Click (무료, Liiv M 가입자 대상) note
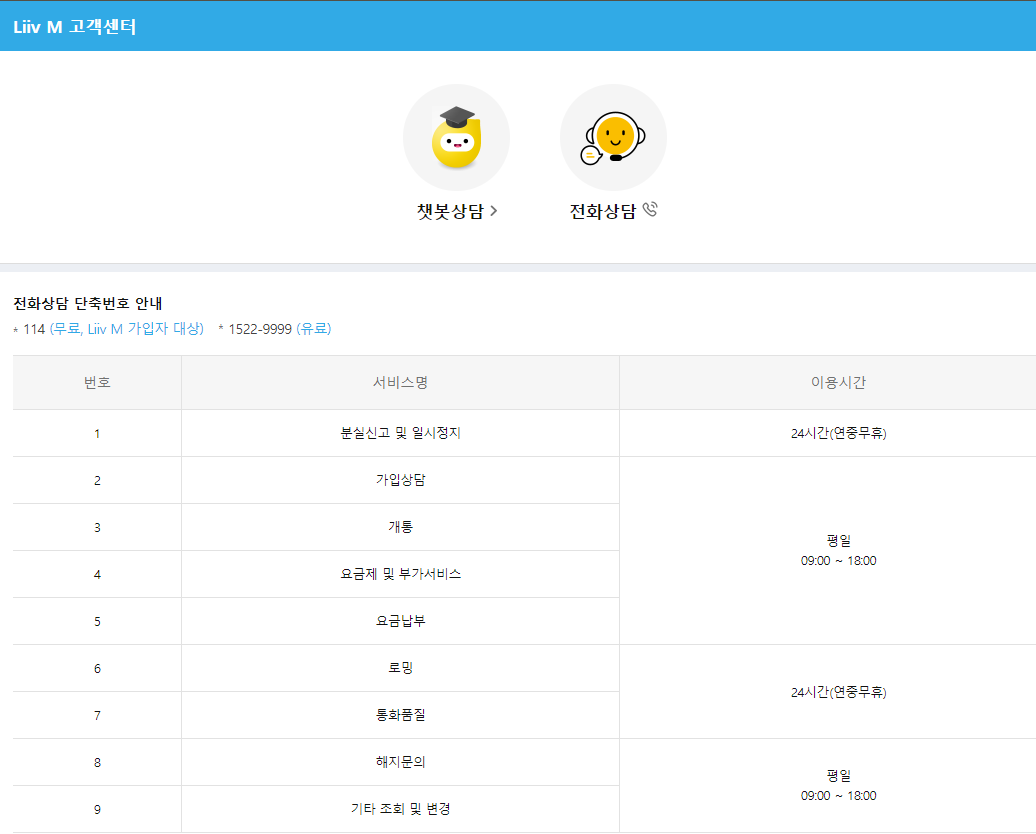 click(127, 329)
